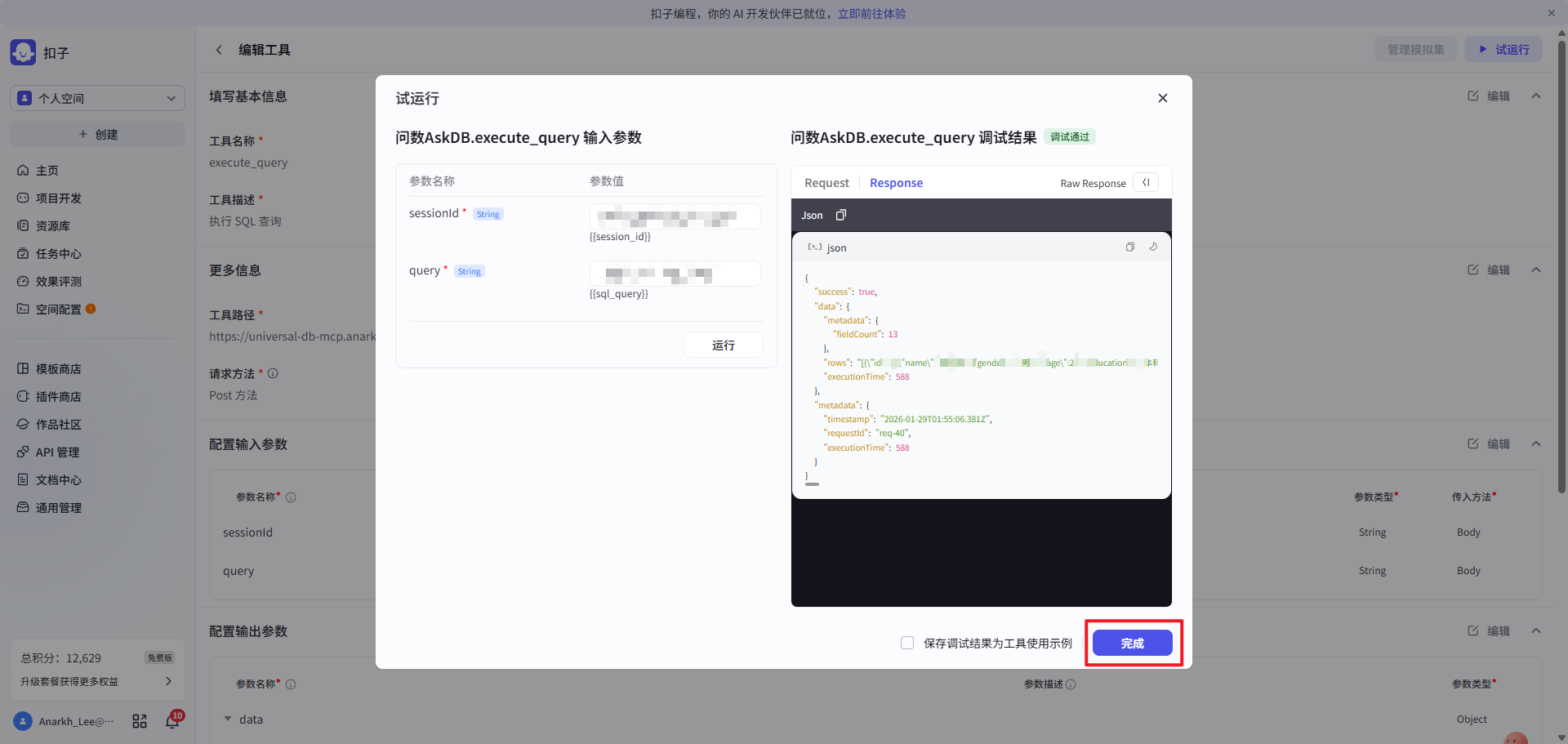Copy the json code block contents
This screenshot has height=744, width=1568.
click(1130, 247)
